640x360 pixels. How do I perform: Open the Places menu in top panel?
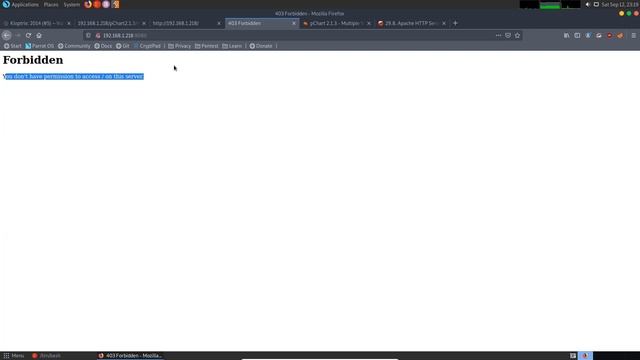(x=51, y=4)
